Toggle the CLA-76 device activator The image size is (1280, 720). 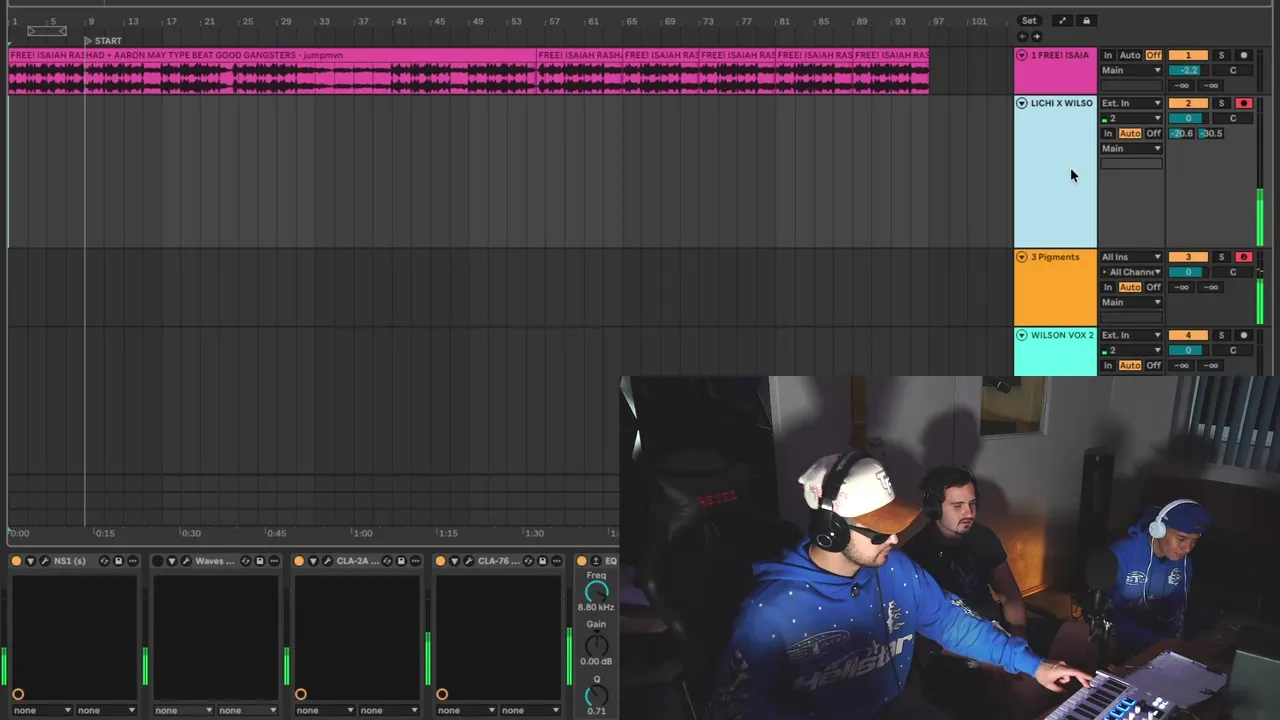coord(441,561)
